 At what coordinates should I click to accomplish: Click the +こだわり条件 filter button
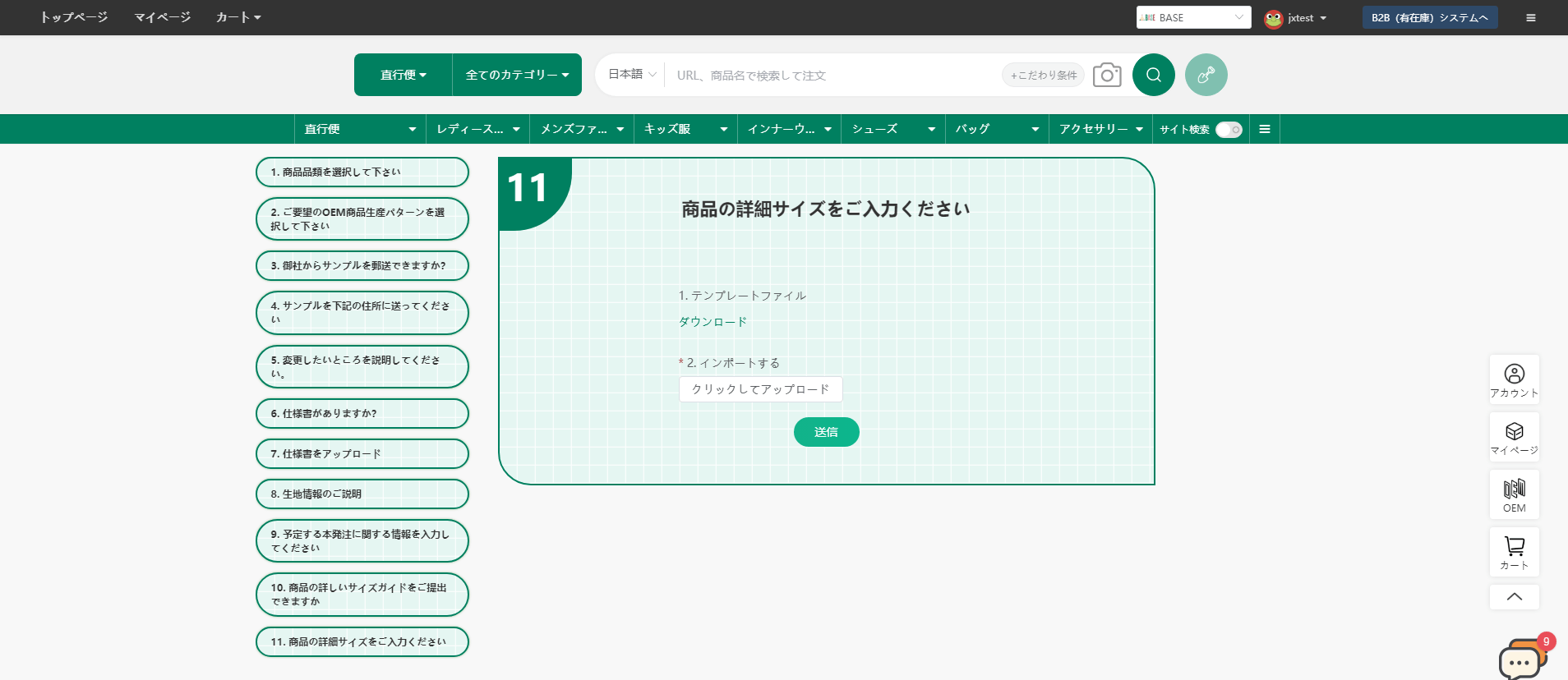point(1044,75)
